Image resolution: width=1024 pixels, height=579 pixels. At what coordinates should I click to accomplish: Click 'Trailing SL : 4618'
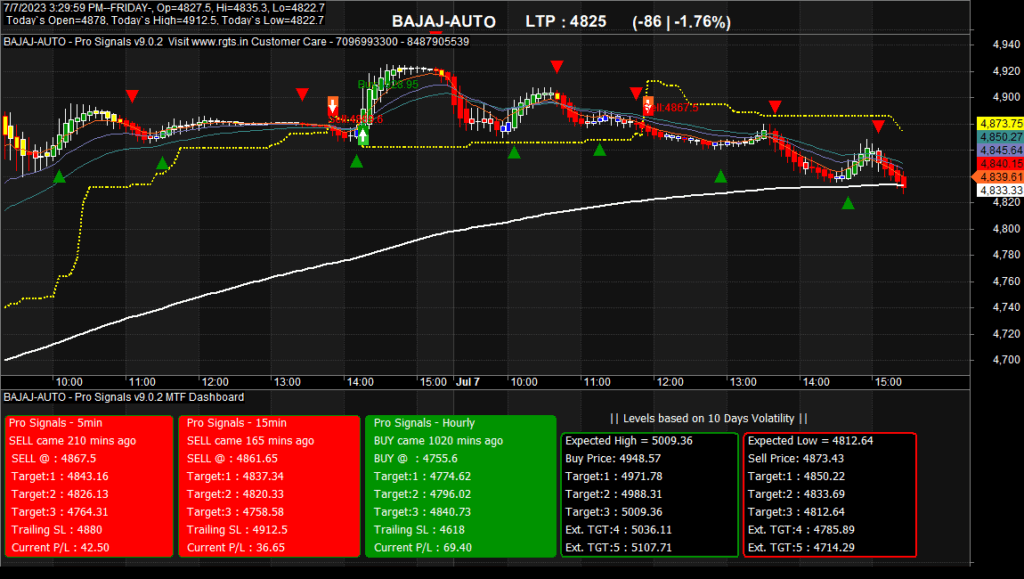(x=419, y=529)
